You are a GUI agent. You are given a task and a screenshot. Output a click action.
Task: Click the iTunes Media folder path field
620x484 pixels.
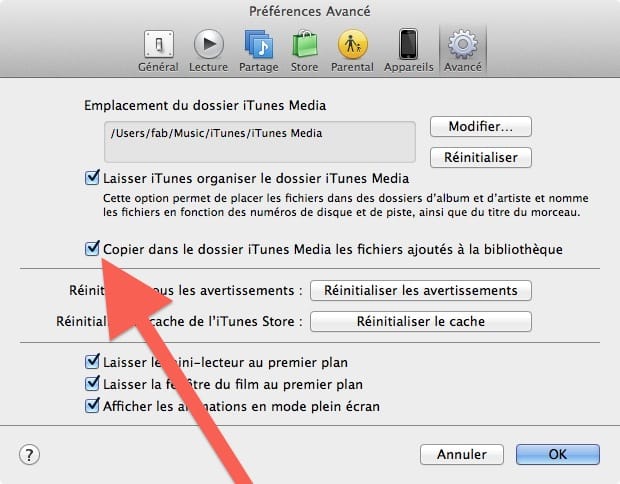tap(260, 142)
